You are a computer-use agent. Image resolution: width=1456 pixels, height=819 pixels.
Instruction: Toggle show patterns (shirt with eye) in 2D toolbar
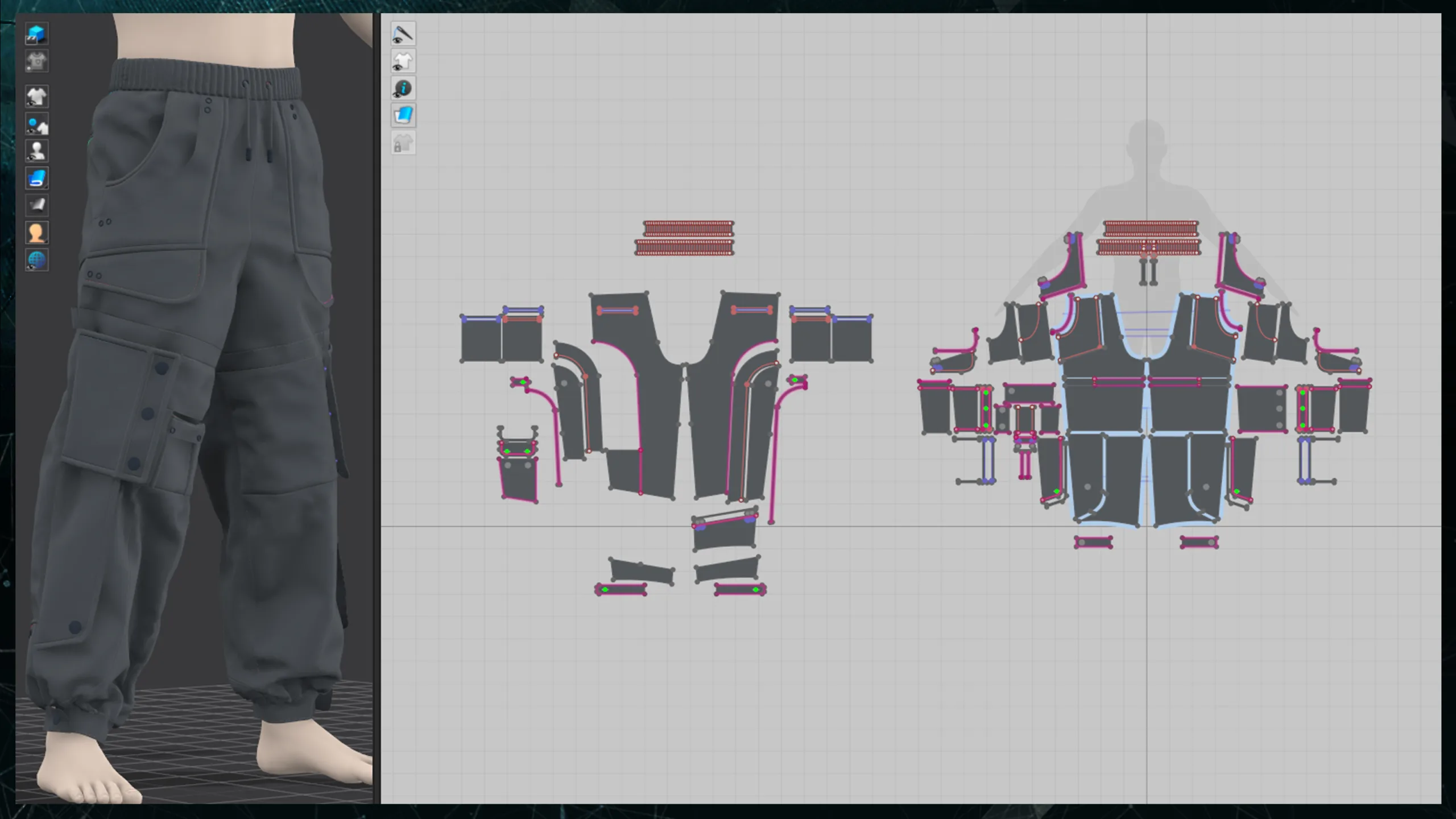403,61
